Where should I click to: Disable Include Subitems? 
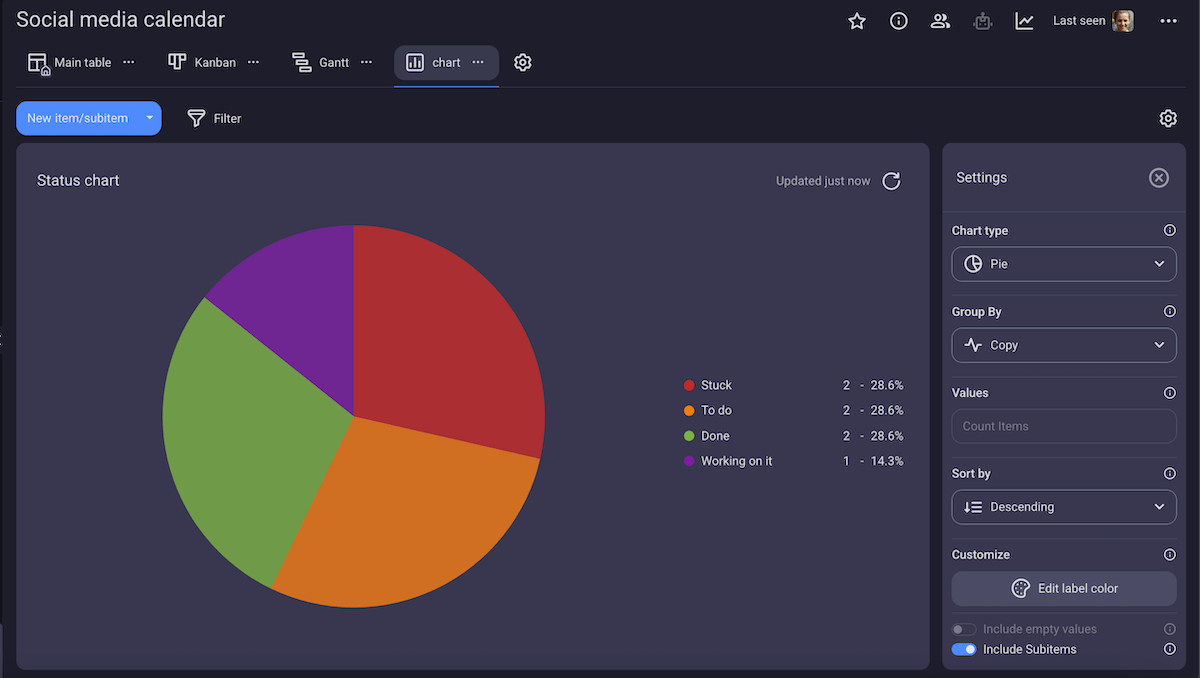(963, 649)
